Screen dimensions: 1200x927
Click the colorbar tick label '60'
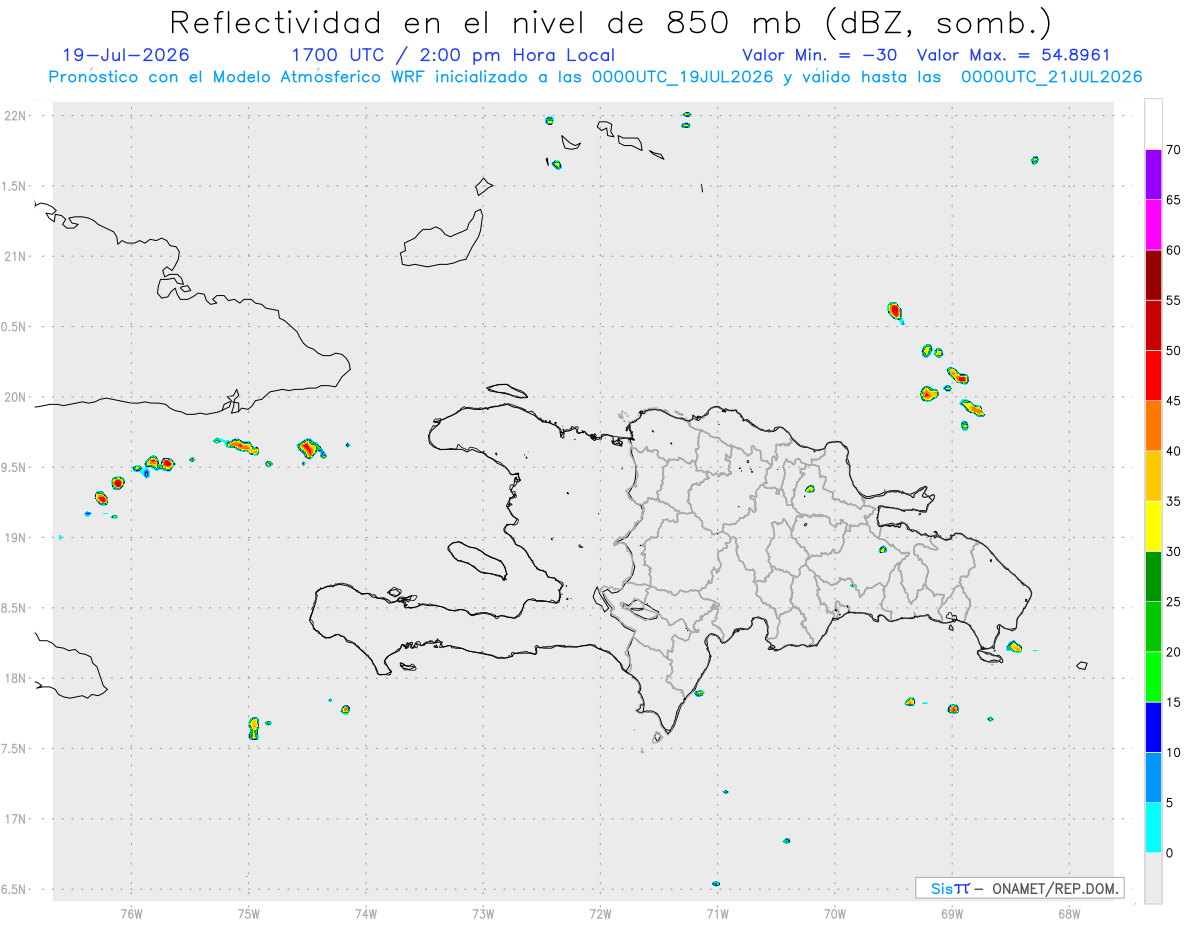point(1173,250)
